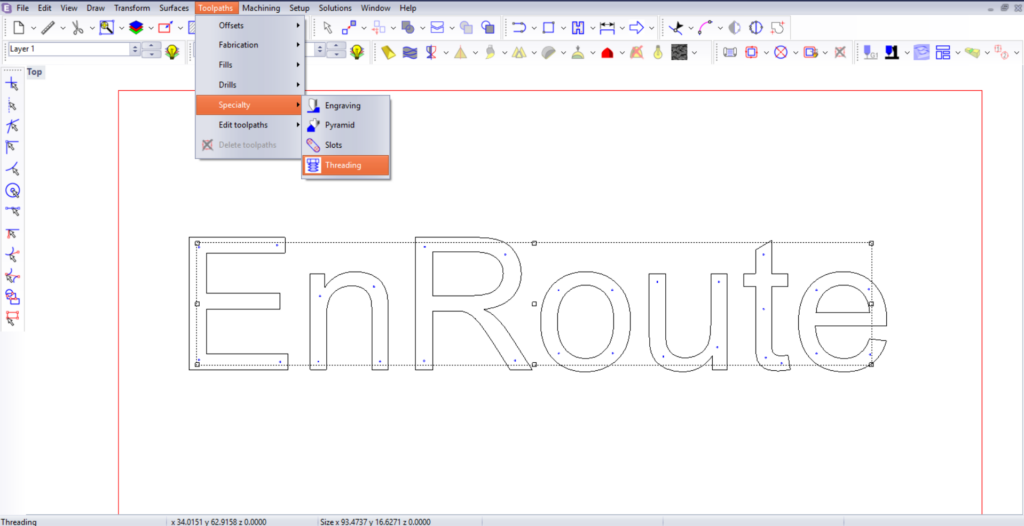Click the Specialty menu entry
The image size is (1024, 526).
pos(250,105)
